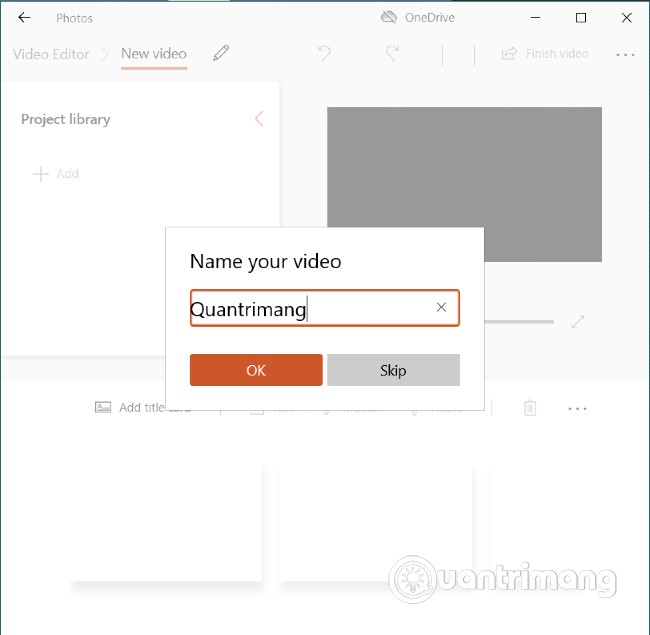Open top toolbar more options ellipsis
This screenshot has height=635, width=650.
625,54
